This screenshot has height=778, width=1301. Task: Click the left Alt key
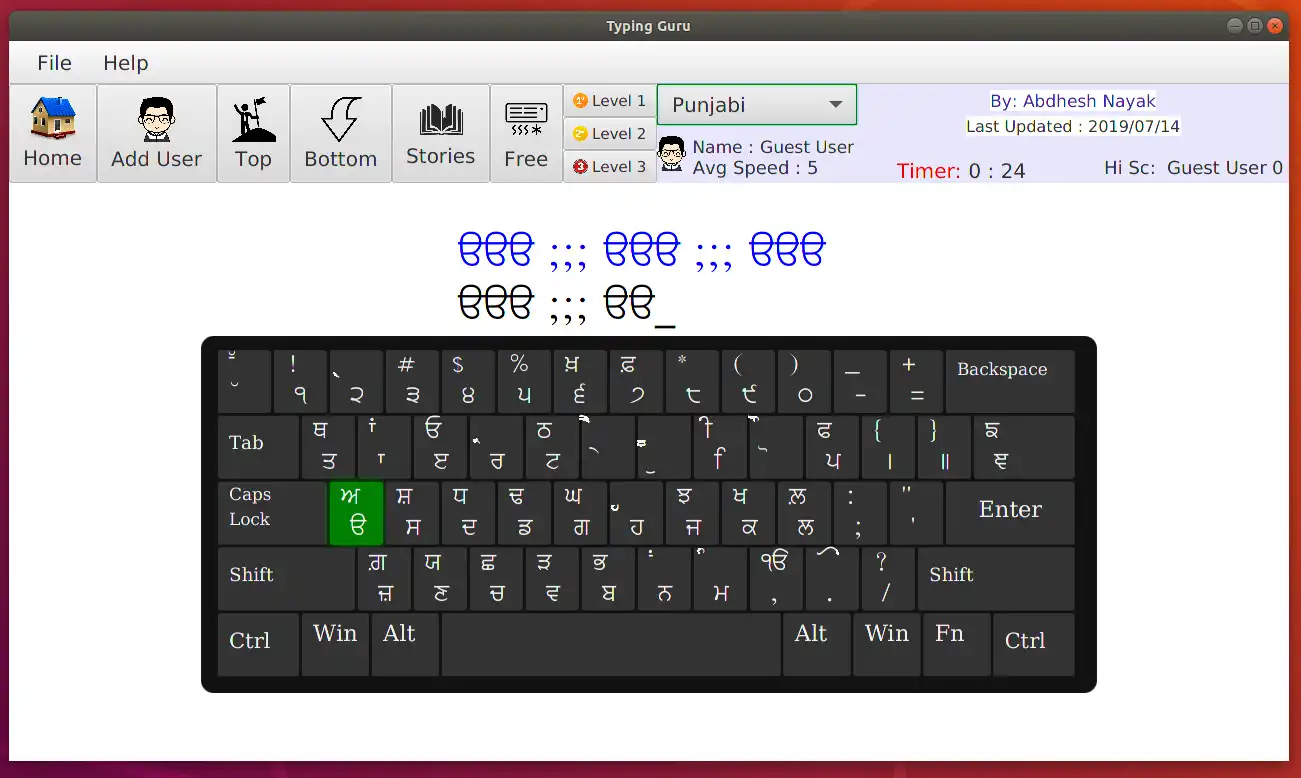click(405, 645)
